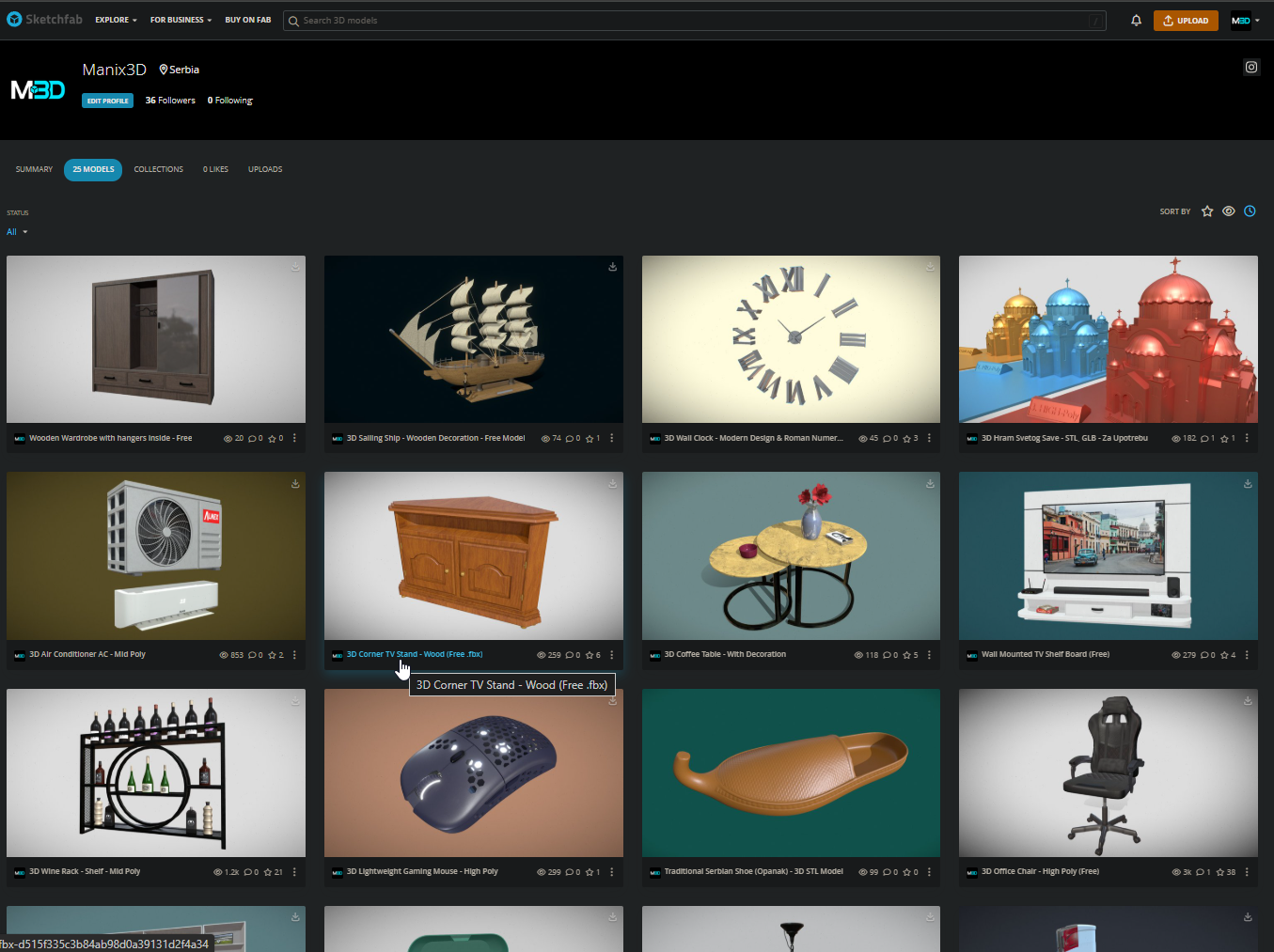The width and height of the screenshot is (1274, 952).
Task: Open the 3D Coffee Table thumbnail
Action: (790, 555)
